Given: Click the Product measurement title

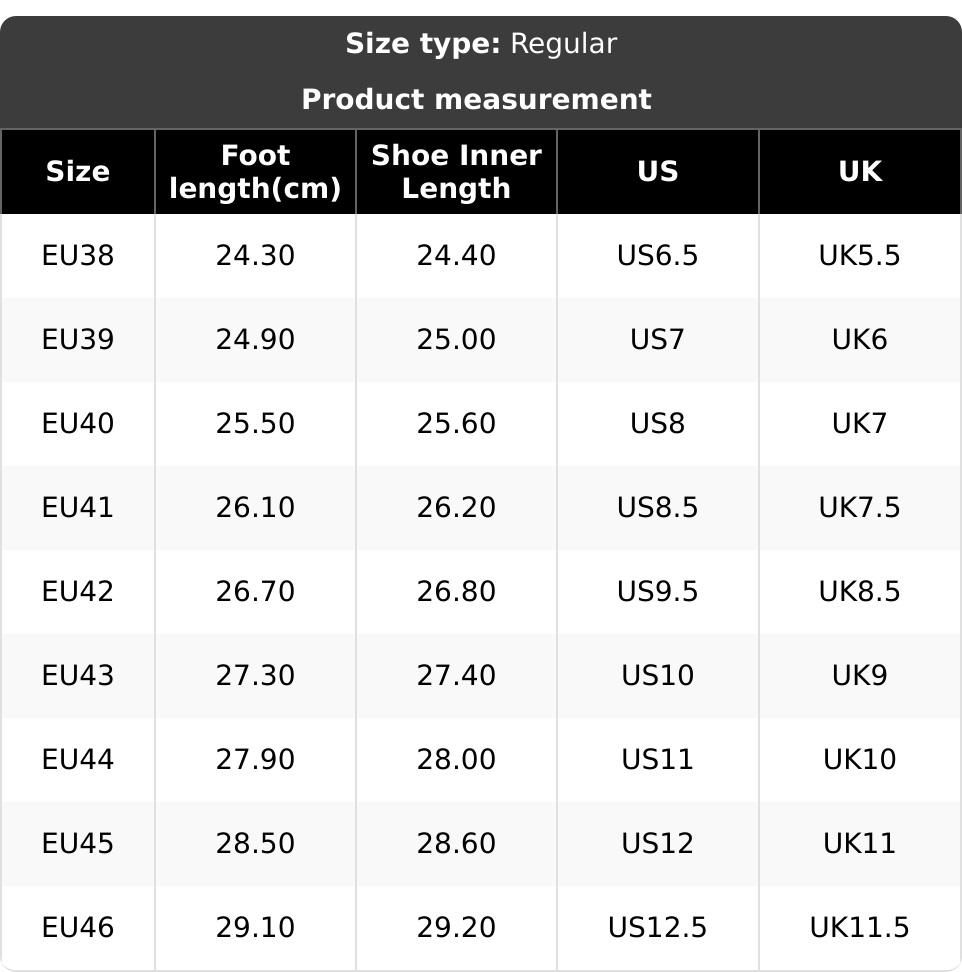Looking at the screenshot, I should 476,99.
